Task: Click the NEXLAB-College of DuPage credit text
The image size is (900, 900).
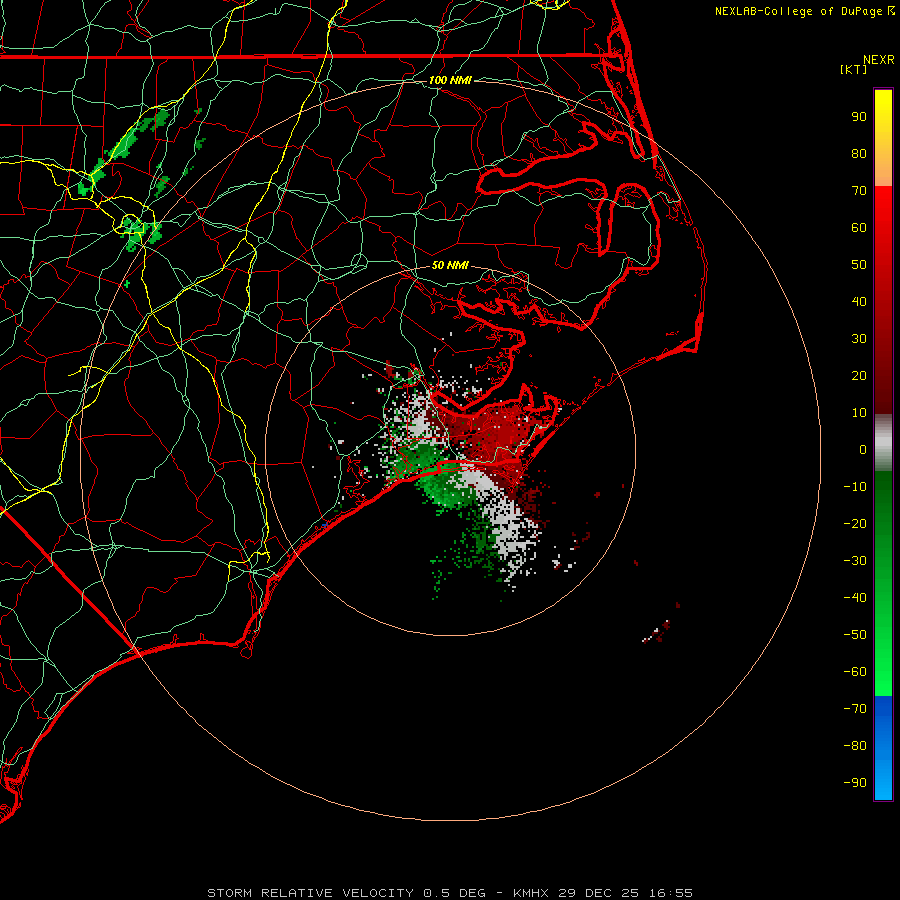Action: [x=804, y=11]
